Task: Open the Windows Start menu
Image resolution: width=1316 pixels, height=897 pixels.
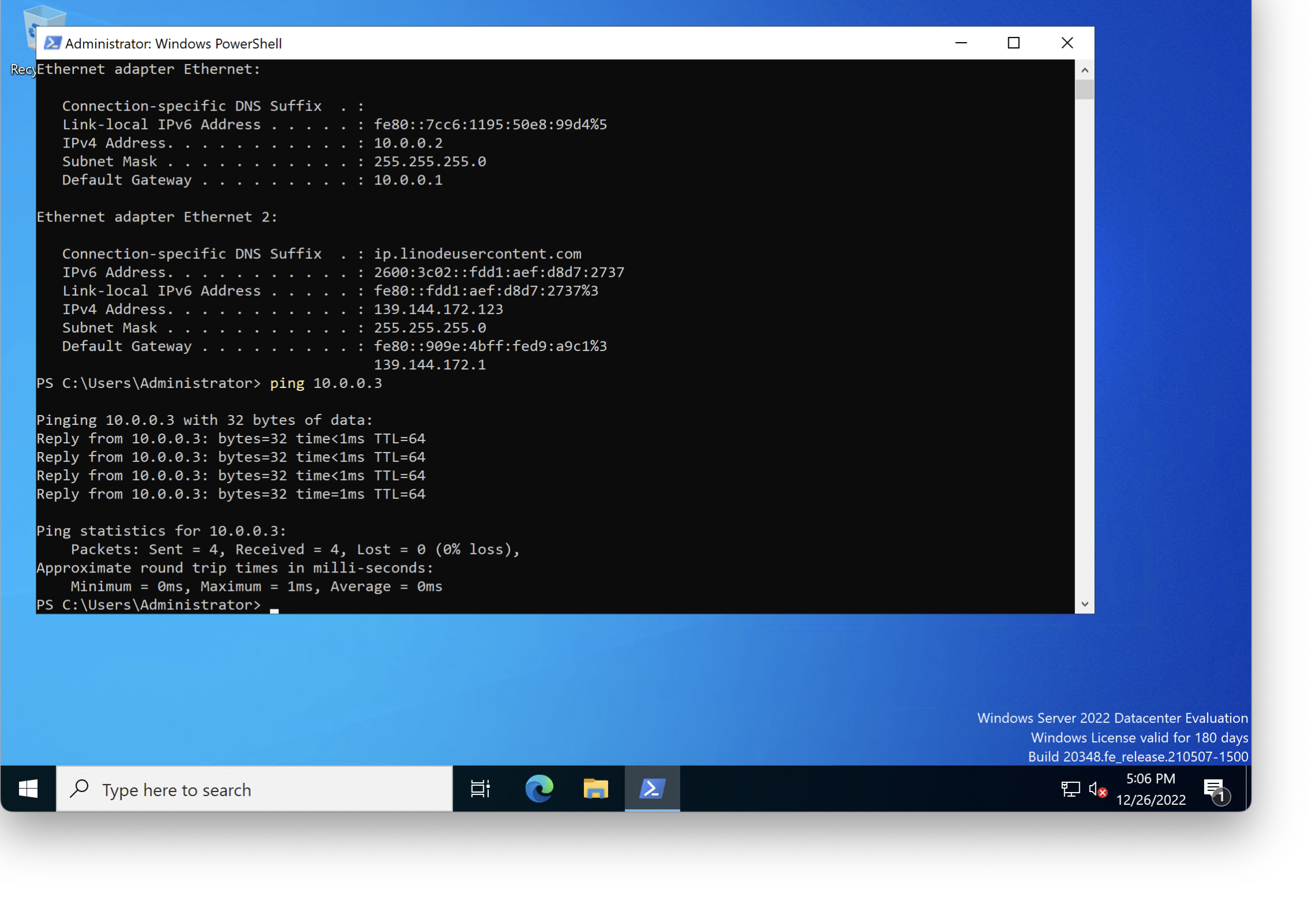Action: point(28,789)
